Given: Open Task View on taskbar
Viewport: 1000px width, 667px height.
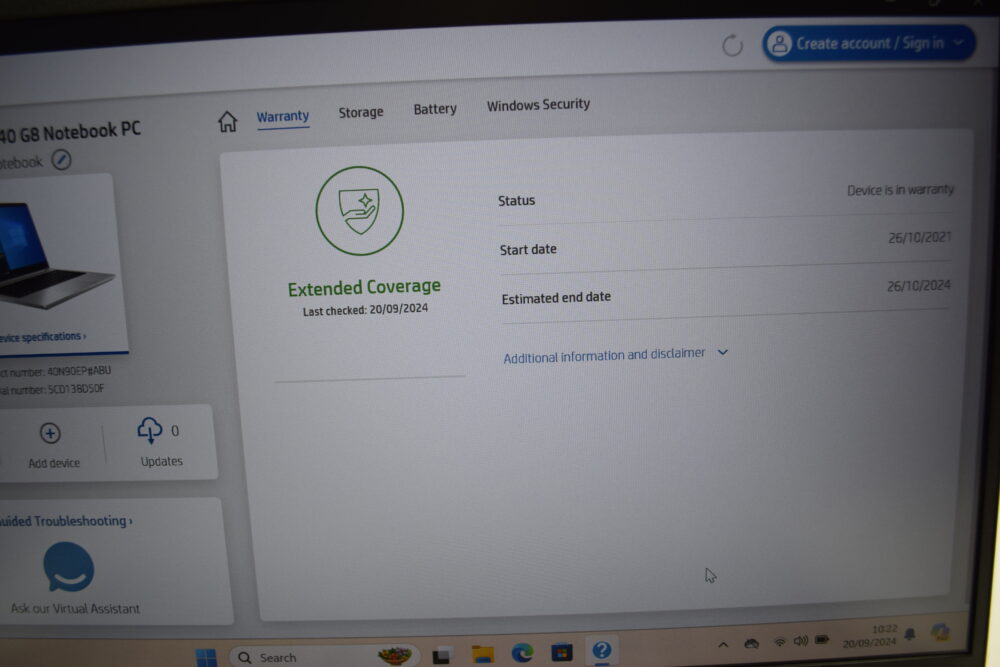Looking at the screenshot, I should [441, 656].
